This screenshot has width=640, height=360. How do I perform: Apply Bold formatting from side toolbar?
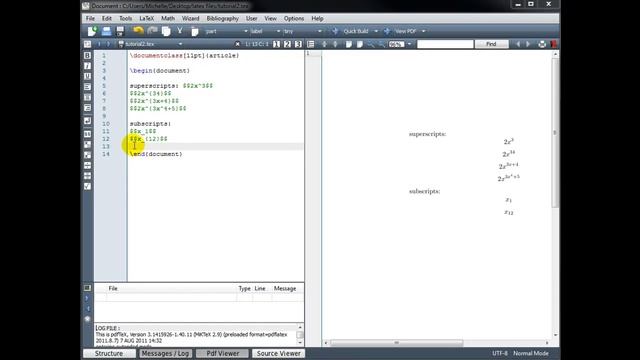tap(87, 56)
